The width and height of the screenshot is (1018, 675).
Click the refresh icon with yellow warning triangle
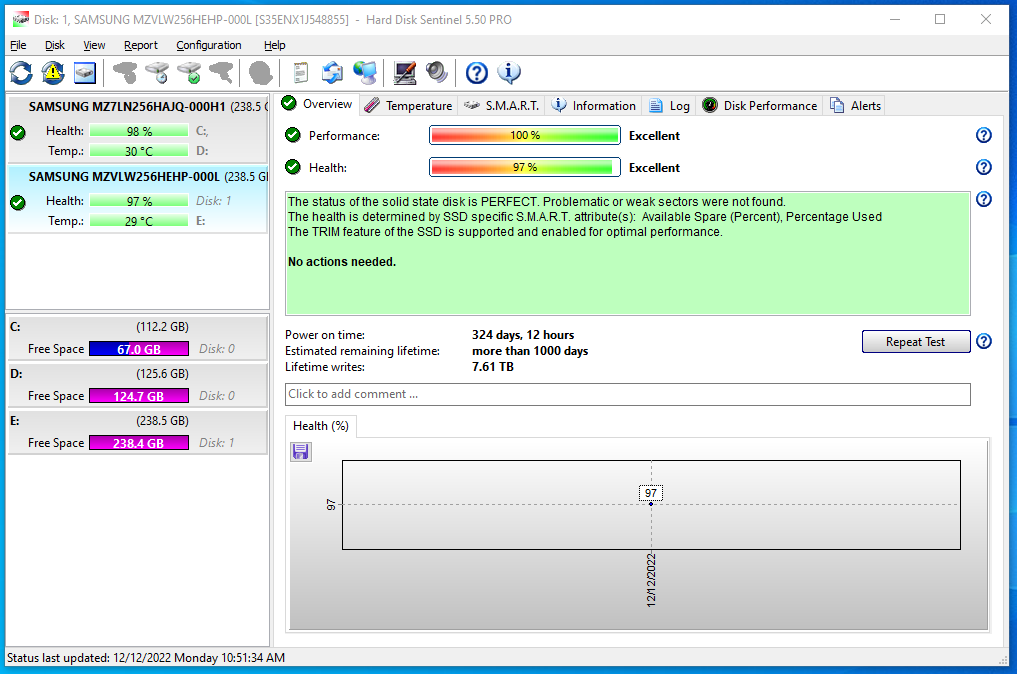53,73
